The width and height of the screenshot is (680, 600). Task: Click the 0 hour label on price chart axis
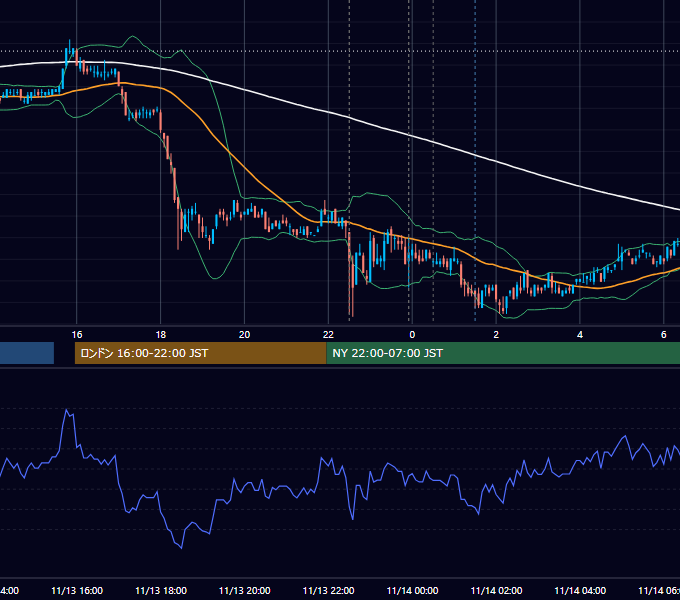412,335
